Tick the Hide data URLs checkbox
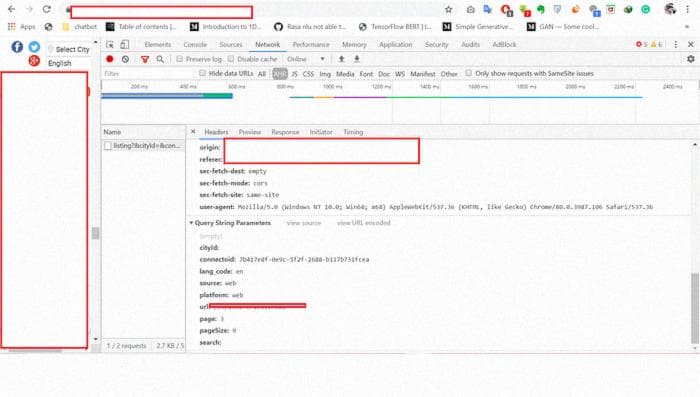 click(202, 73)
